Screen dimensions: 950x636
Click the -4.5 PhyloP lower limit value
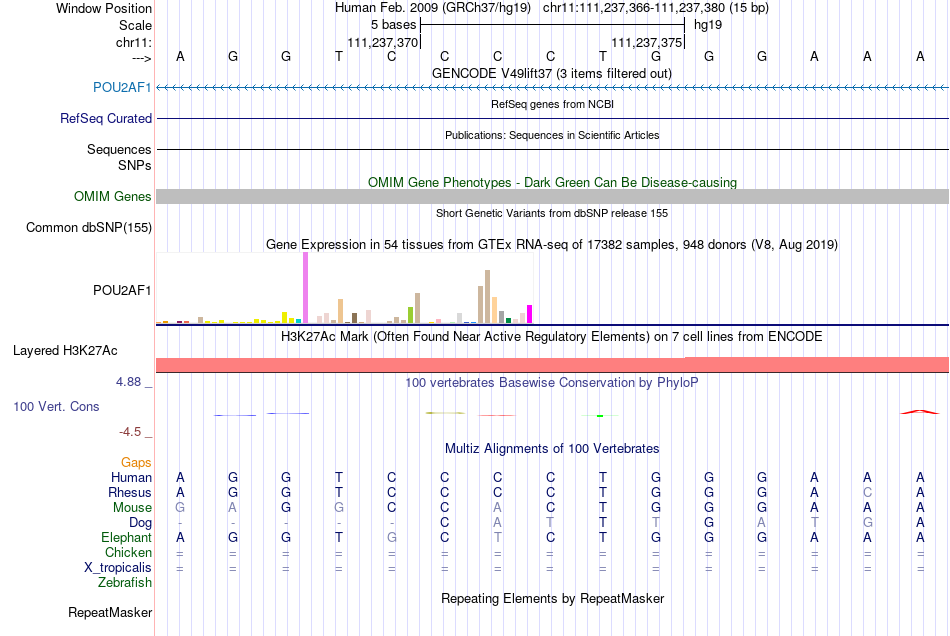(130, 432)
